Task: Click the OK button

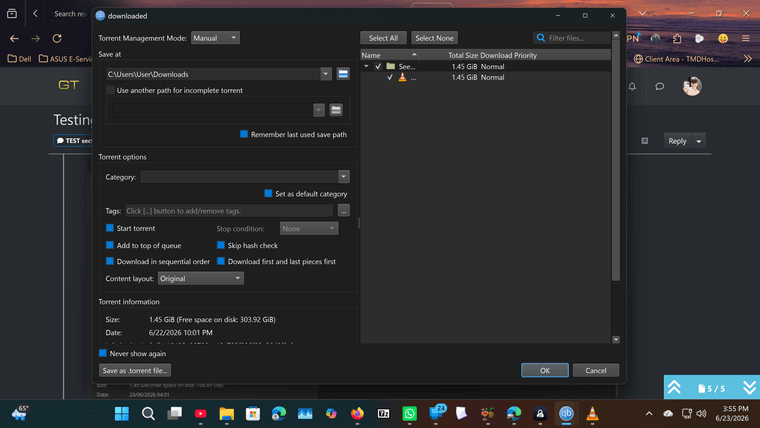Action: 545,370
